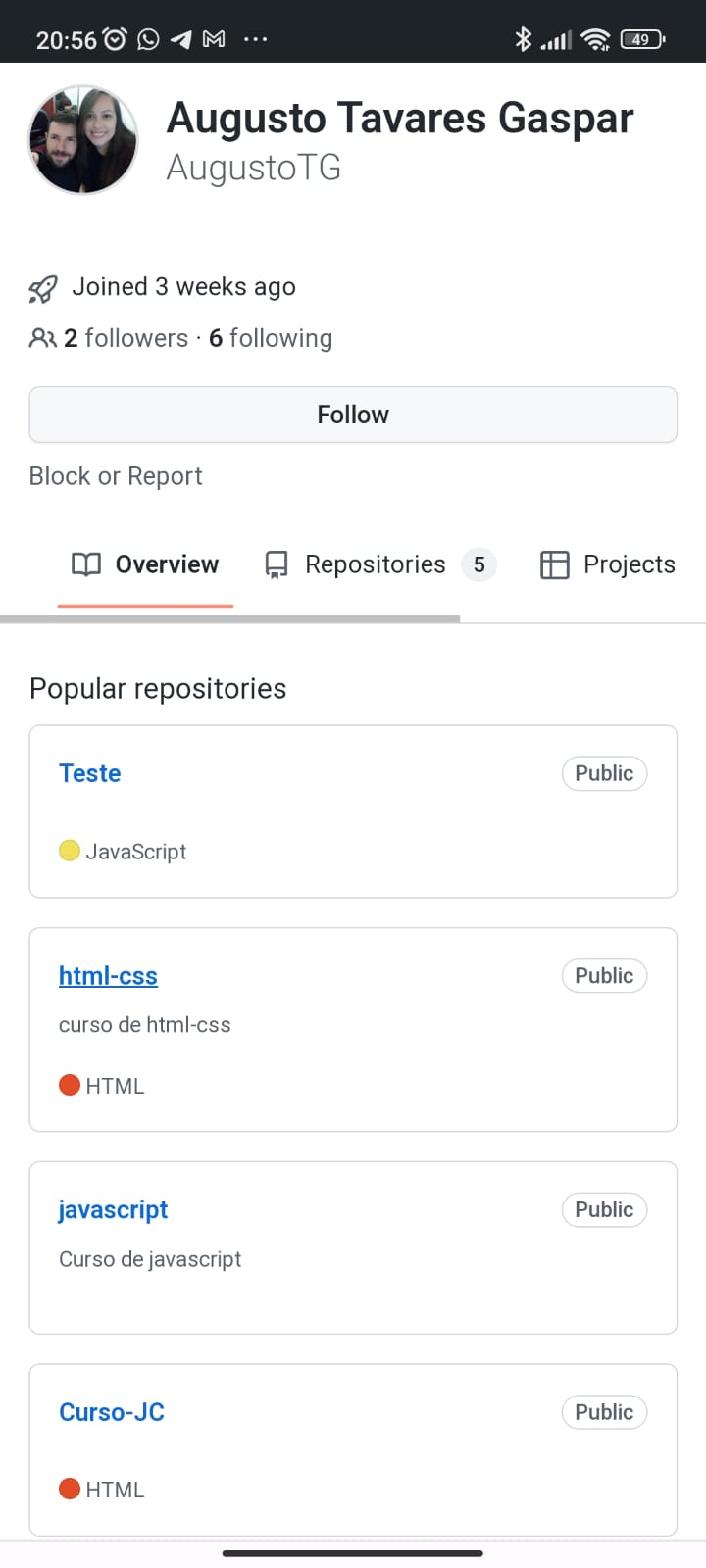Open the profile avatar photo
This screenshot has height=1568, width=706.
click(x=83, y=139)
